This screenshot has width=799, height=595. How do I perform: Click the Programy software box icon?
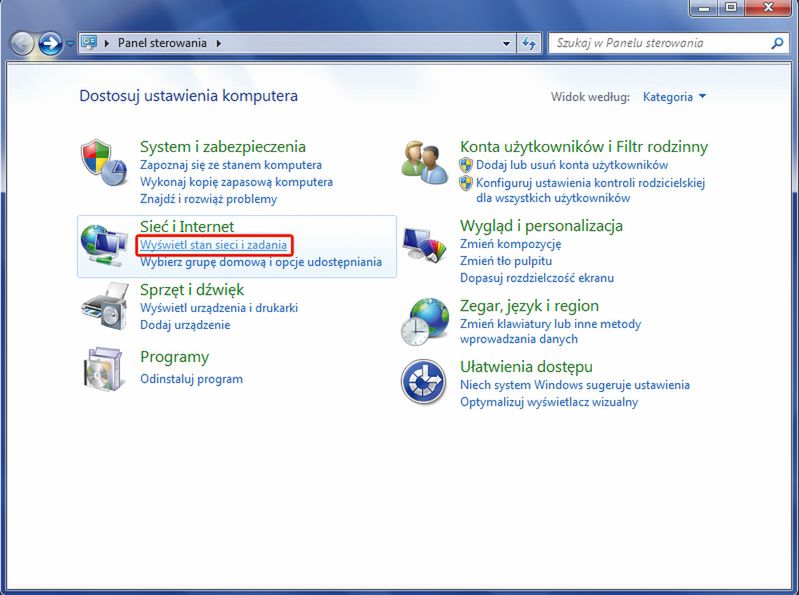point(103,369)
